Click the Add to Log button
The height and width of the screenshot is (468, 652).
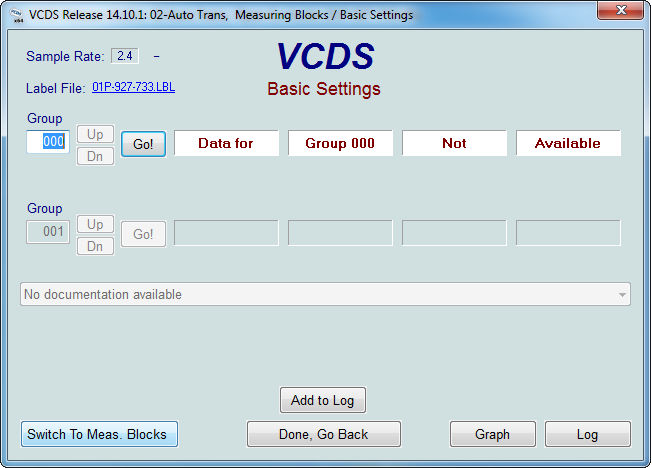click(323, 400)
